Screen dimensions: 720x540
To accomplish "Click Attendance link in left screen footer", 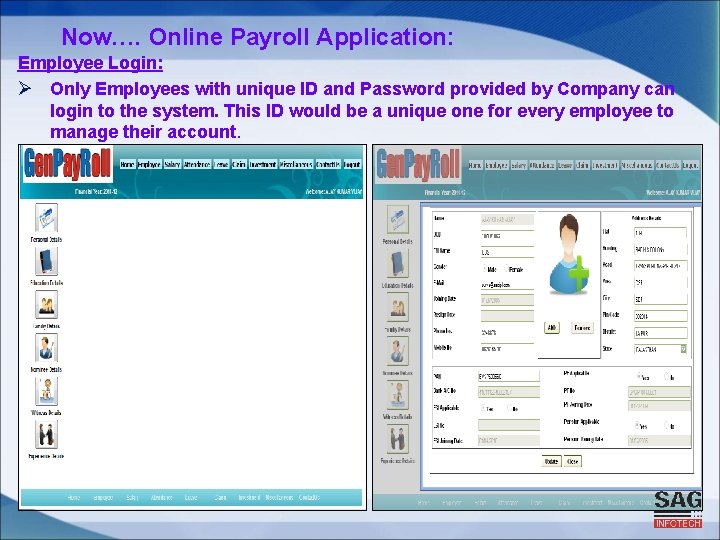I will [162, 497].
